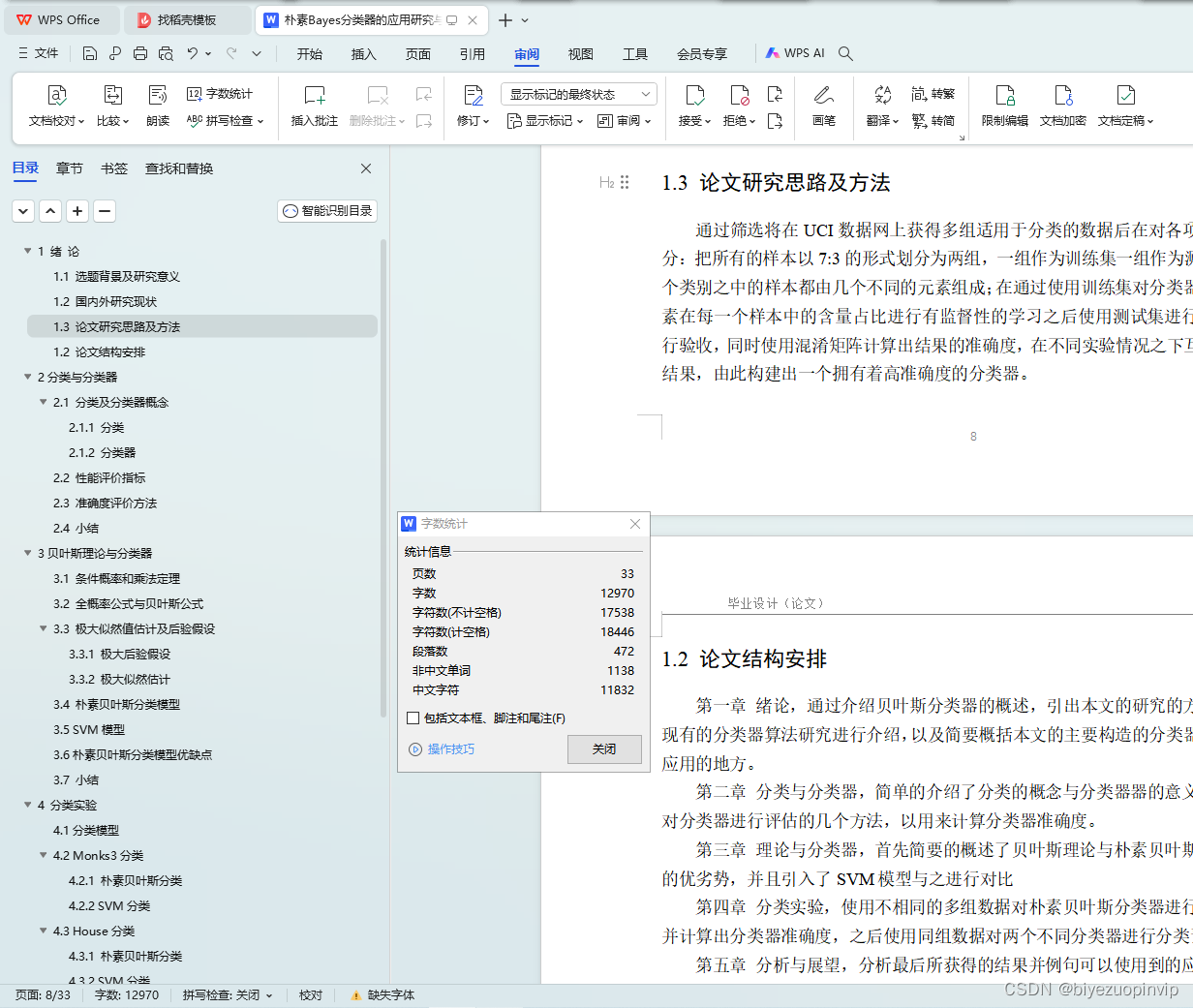Click 字数统计 word count tool

point(220,94)
